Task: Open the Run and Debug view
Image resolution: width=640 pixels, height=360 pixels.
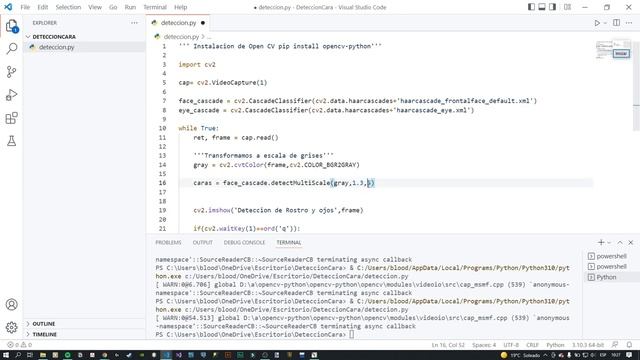Action: click(x=11, y=95)
